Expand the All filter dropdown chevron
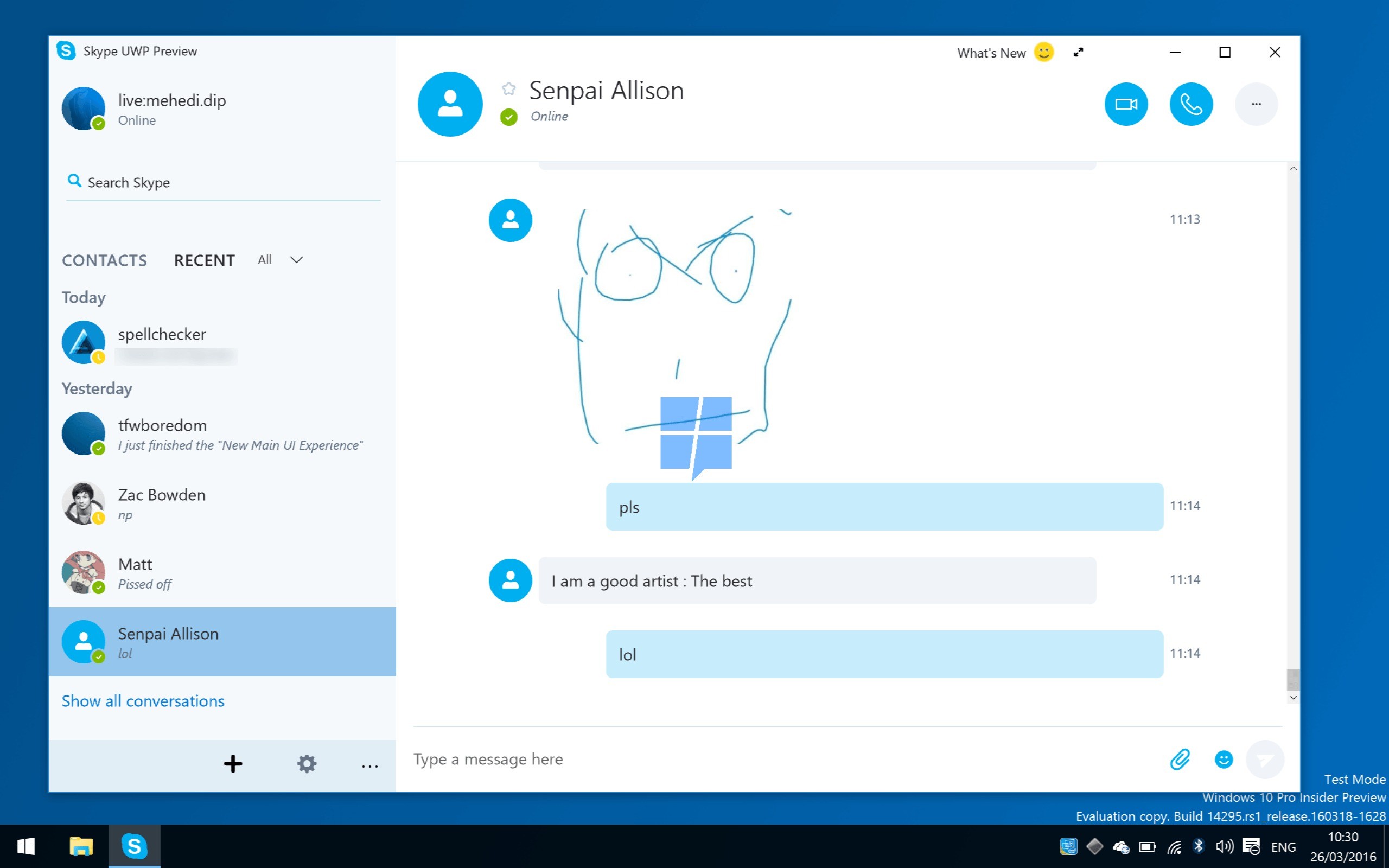The image size is (1389, 868). (x=296, y=259)
